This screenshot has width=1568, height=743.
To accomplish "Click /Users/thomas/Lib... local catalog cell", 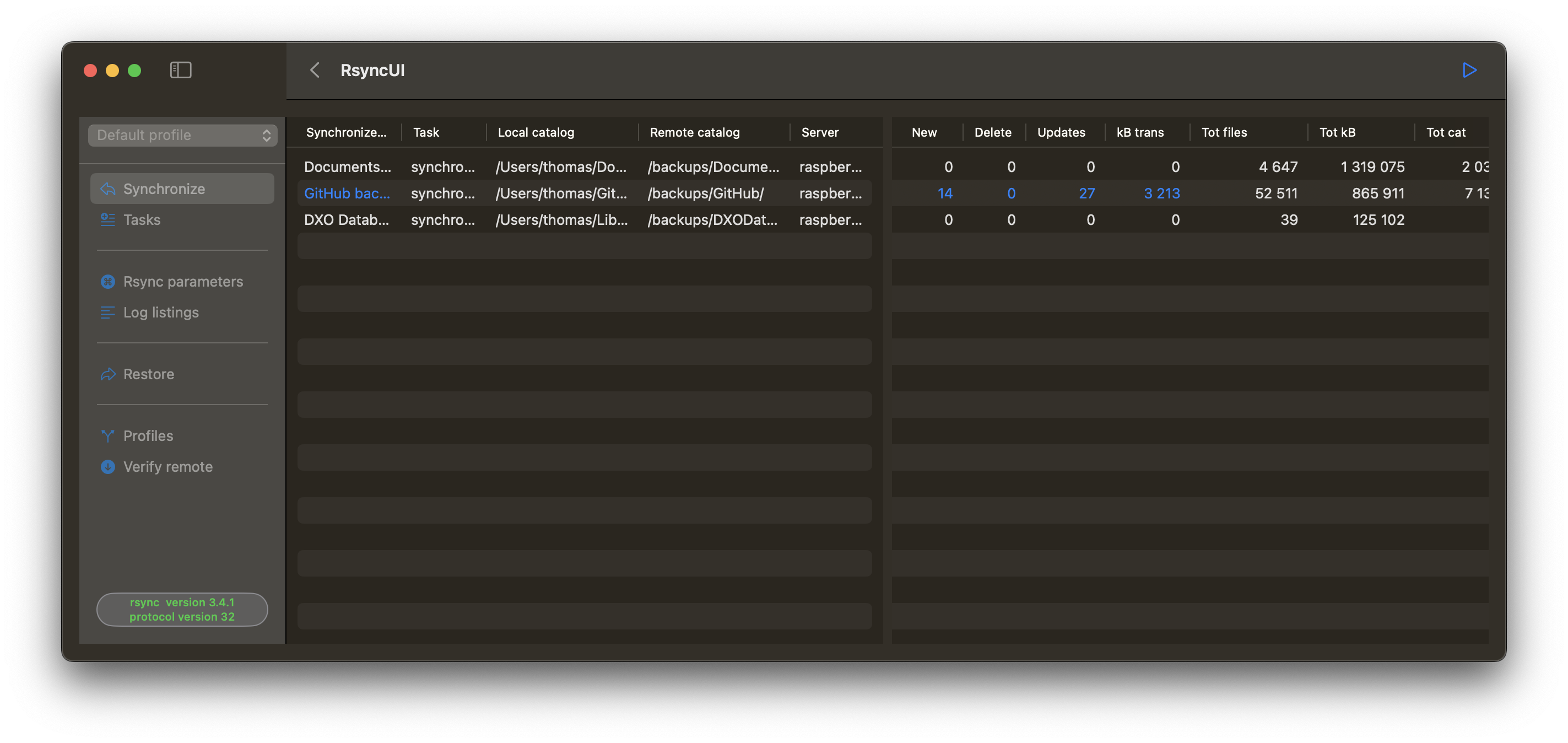I will 561,219.
